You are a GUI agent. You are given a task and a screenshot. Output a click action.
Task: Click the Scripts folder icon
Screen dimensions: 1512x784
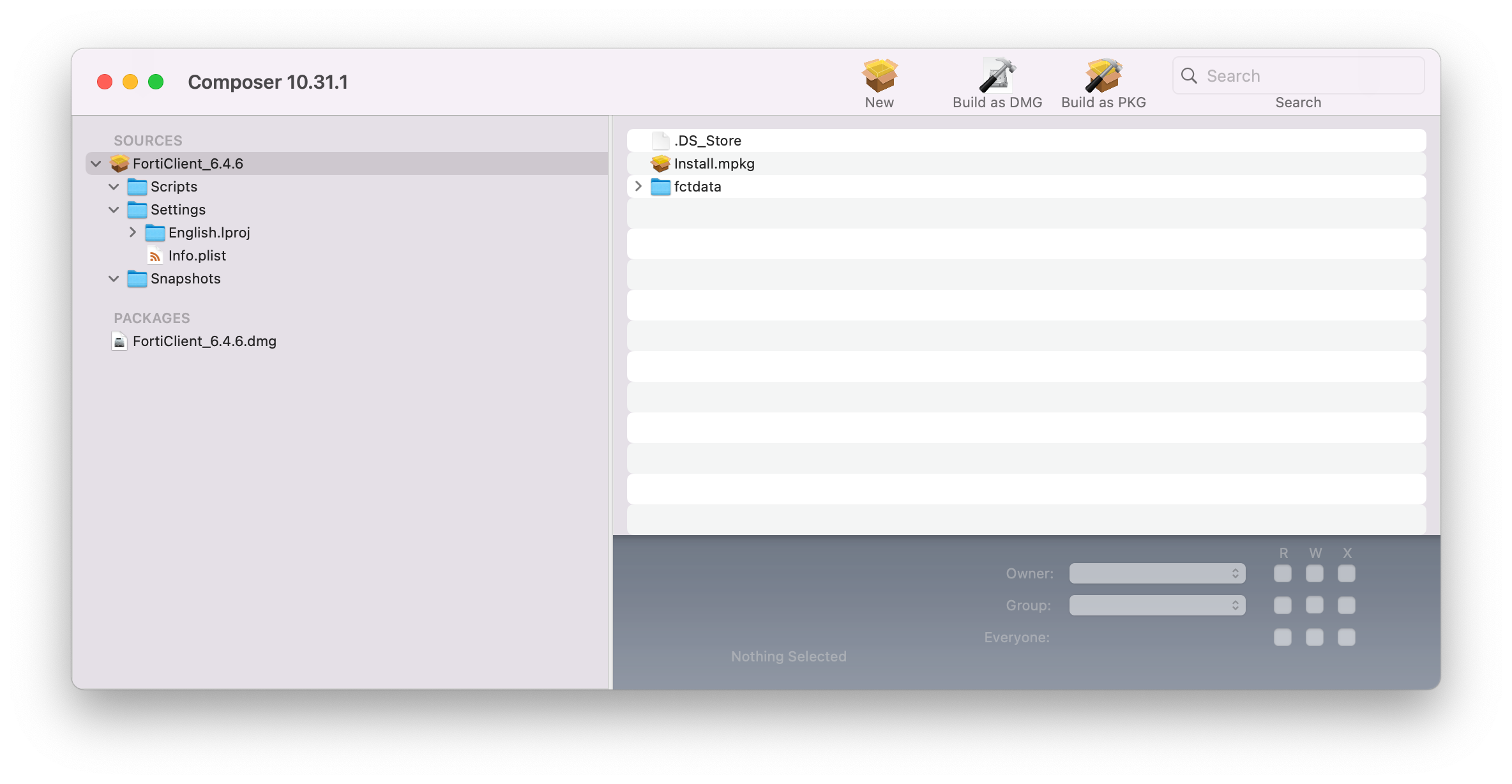click(137, 186)
